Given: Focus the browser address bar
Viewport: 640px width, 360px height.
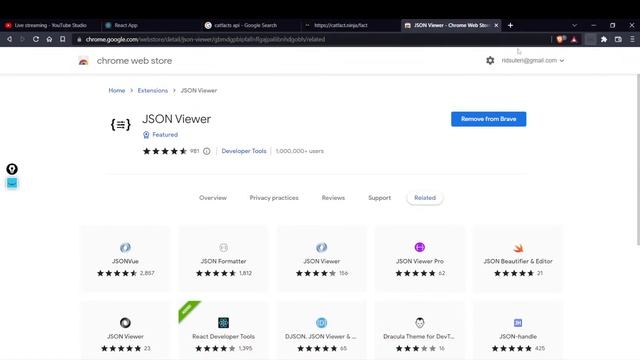Looking at the screenshot, I should click(310, 39).
